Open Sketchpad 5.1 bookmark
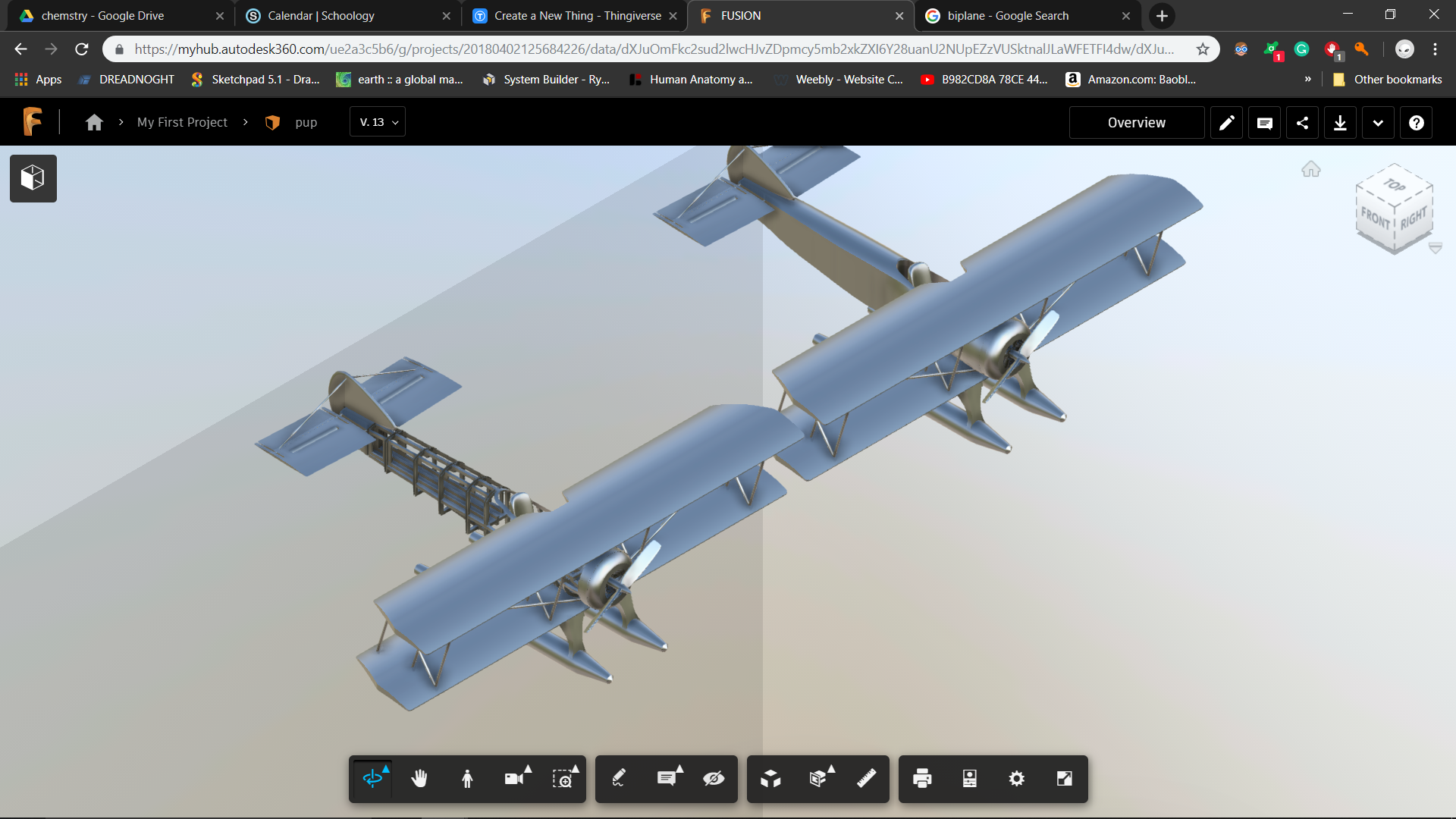1456x819 pixels. tap(256, 80)
